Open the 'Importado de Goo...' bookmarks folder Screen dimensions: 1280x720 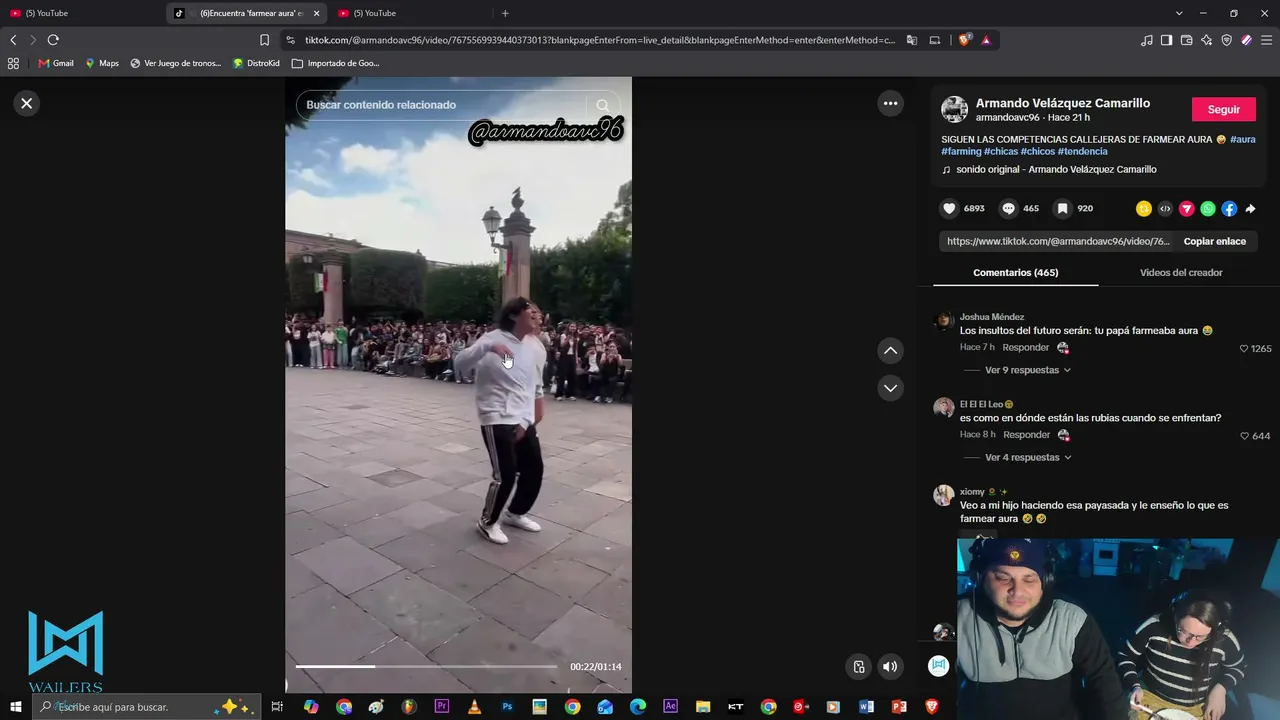point(336,63)
